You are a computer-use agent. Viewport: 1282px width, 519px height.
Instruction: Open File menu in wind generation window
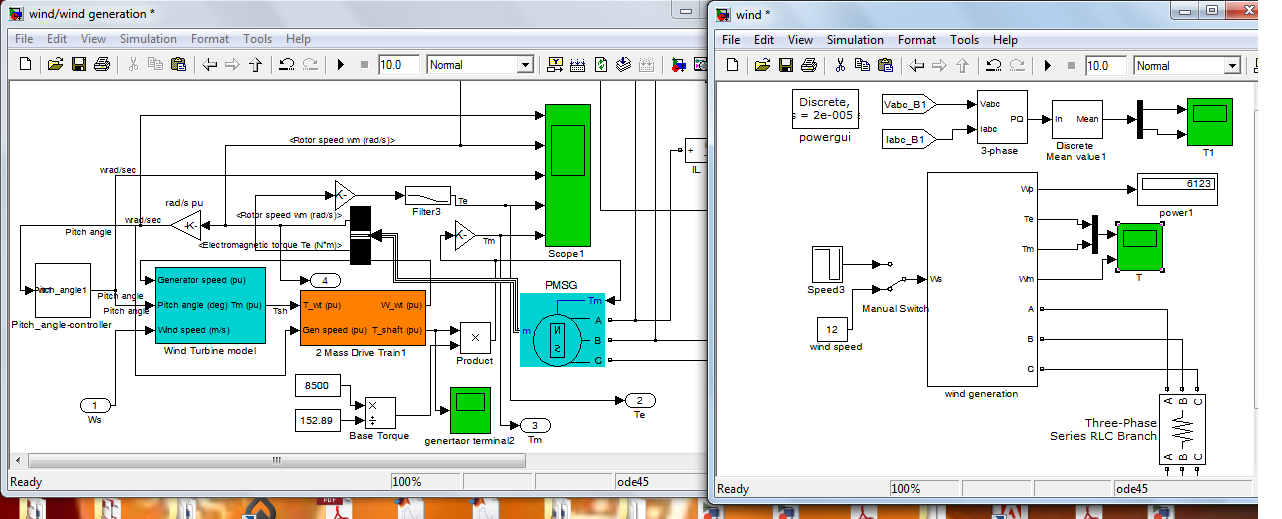24,39
